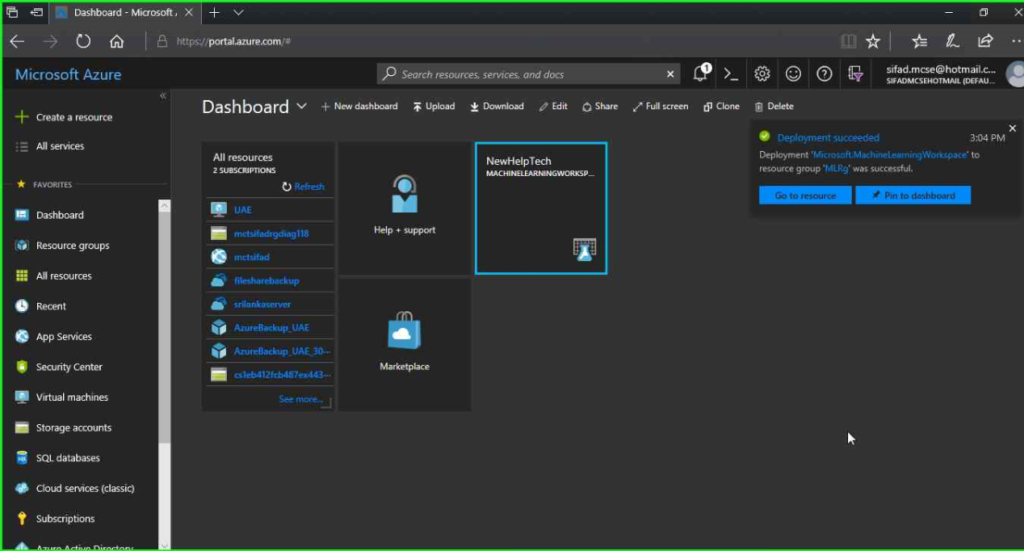This screenshot has height=551, width=1024.
Task: Open the browser Share icon
Action: (985, 41)
